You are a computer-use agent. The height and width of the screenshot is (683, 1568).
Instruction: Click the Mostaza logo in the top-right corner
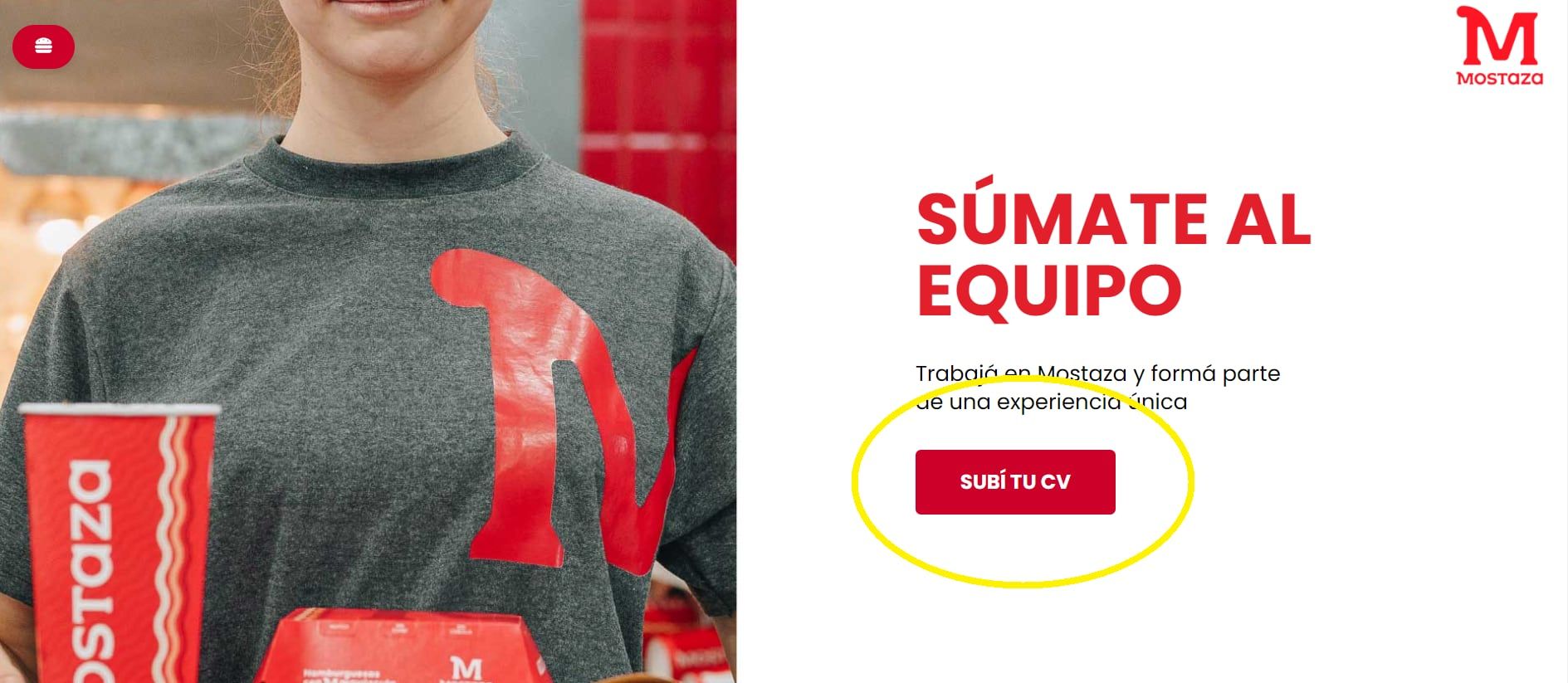tap(1500, 46)
